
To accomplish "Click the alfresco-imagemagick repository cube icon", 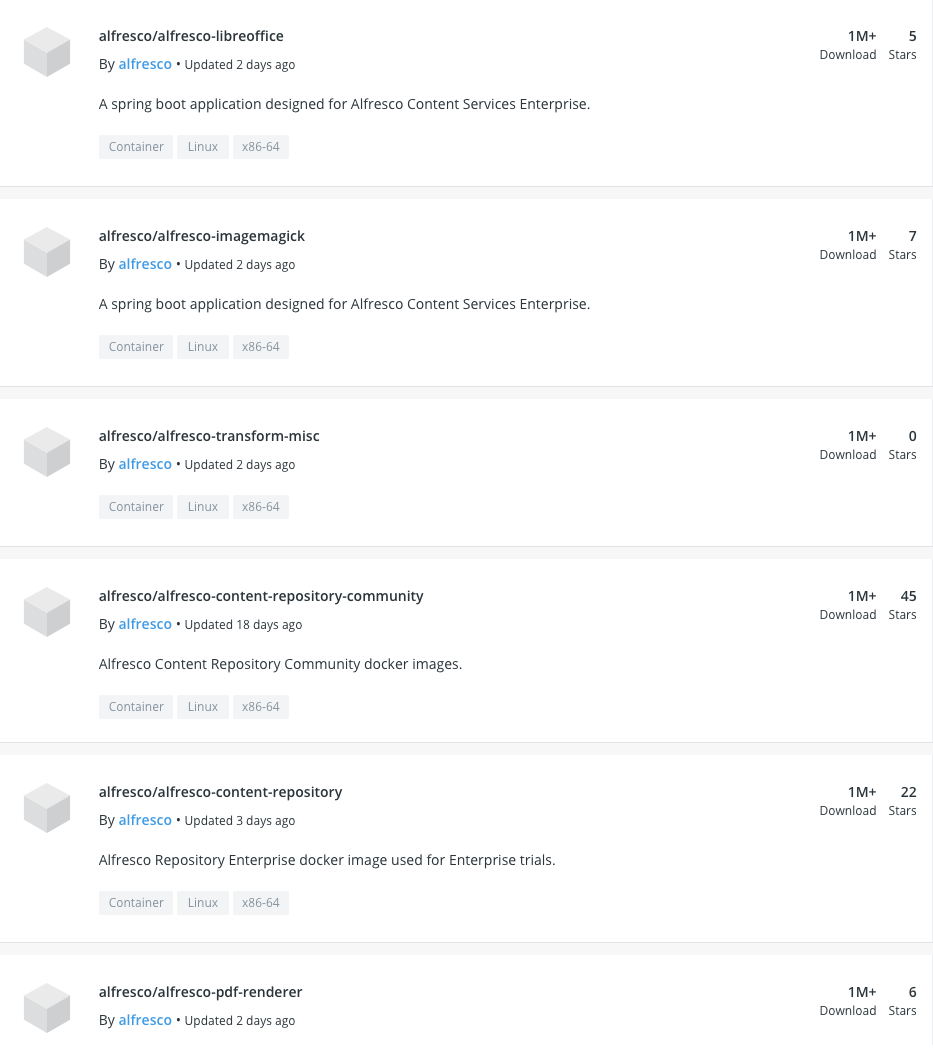I will [x=46, y=251].
